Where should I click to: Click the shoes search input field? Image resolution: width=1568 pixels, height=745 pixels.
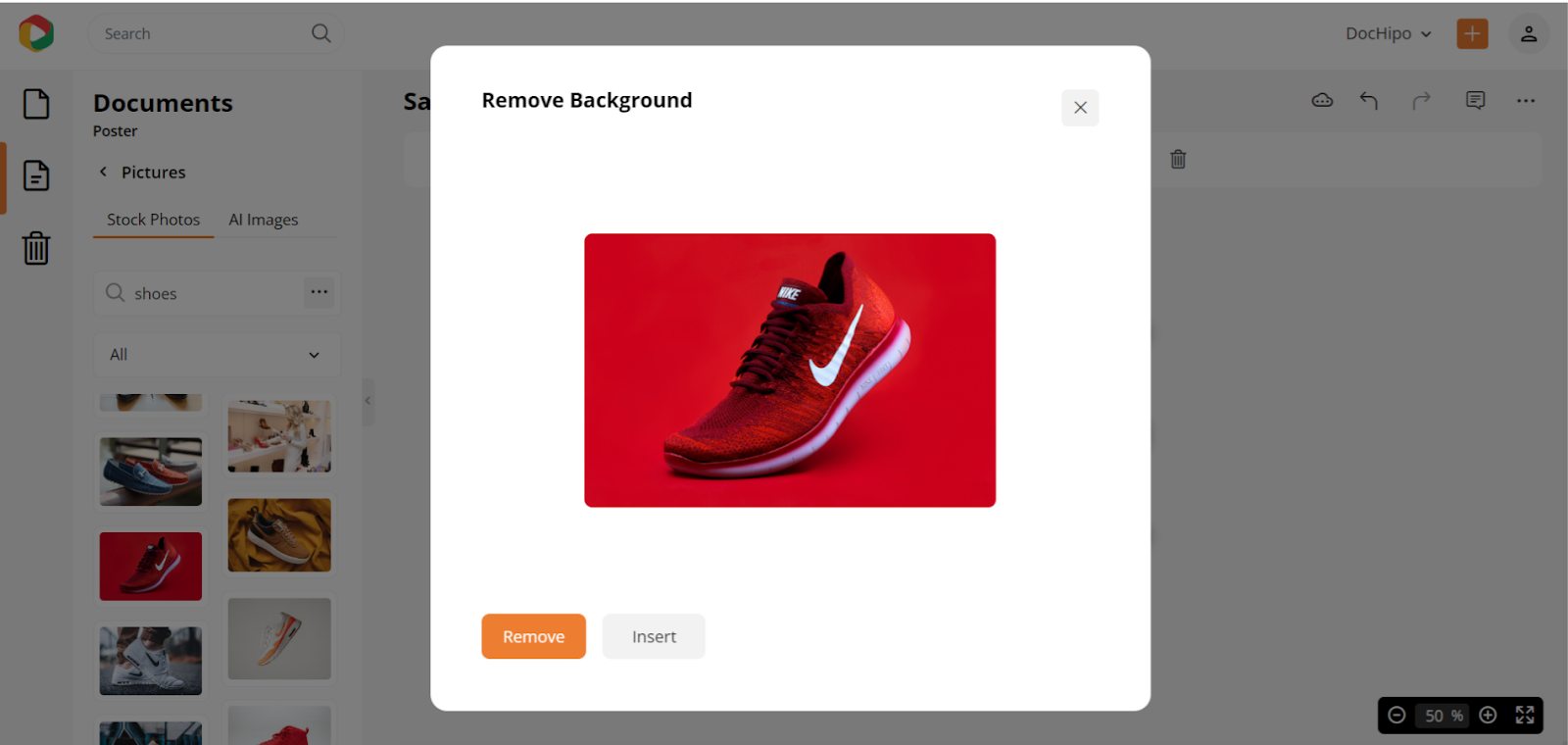216,293
